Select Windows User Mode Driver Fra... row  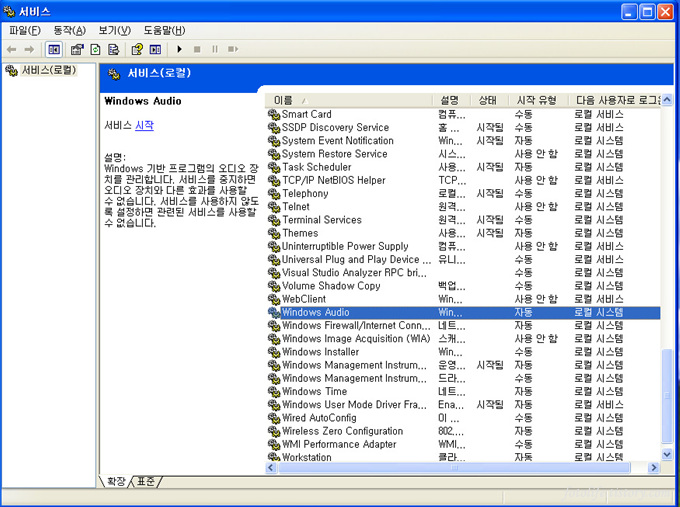(463, 405)
